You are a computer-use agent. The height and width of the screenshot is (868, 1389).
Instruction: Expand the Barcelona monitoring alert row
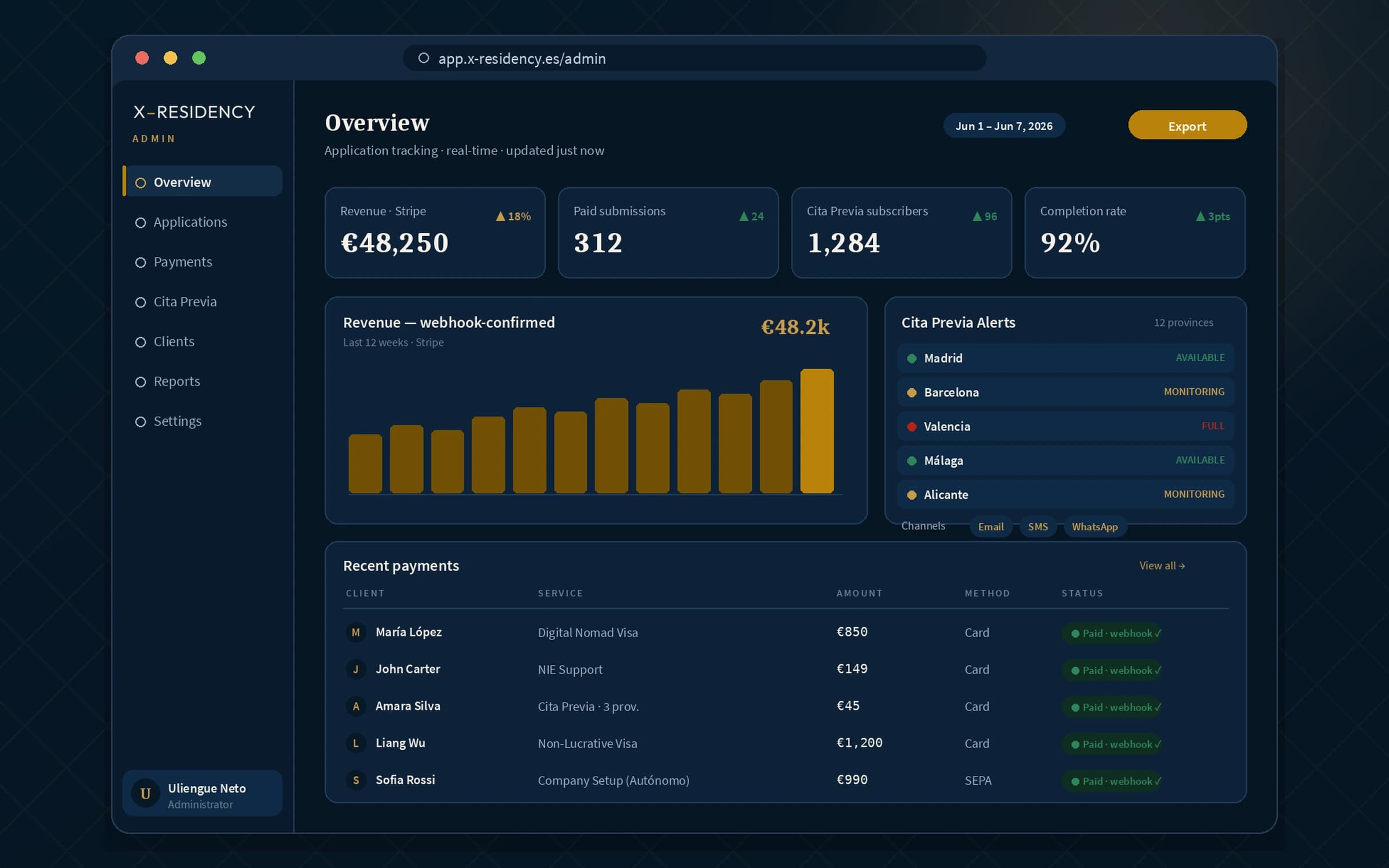click(x=1065, y=392)
